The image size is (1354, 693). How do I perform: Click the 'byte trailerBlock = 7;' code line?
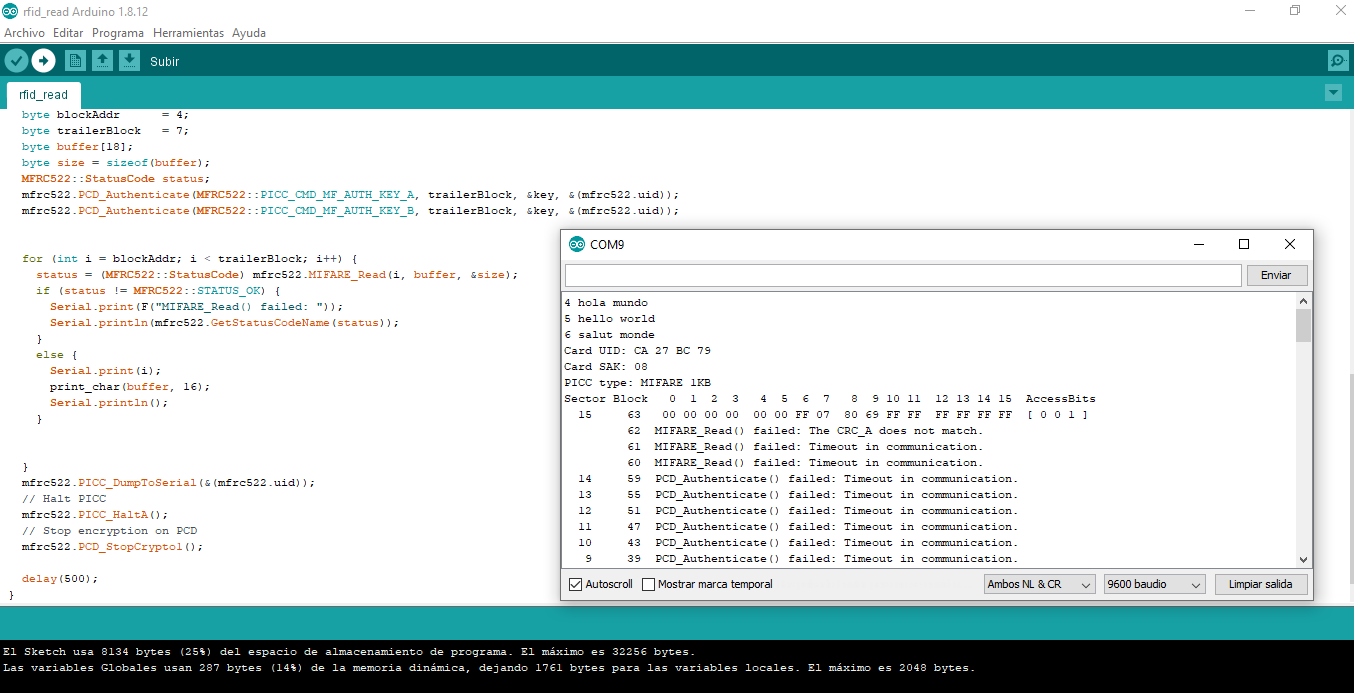(105, 131)
